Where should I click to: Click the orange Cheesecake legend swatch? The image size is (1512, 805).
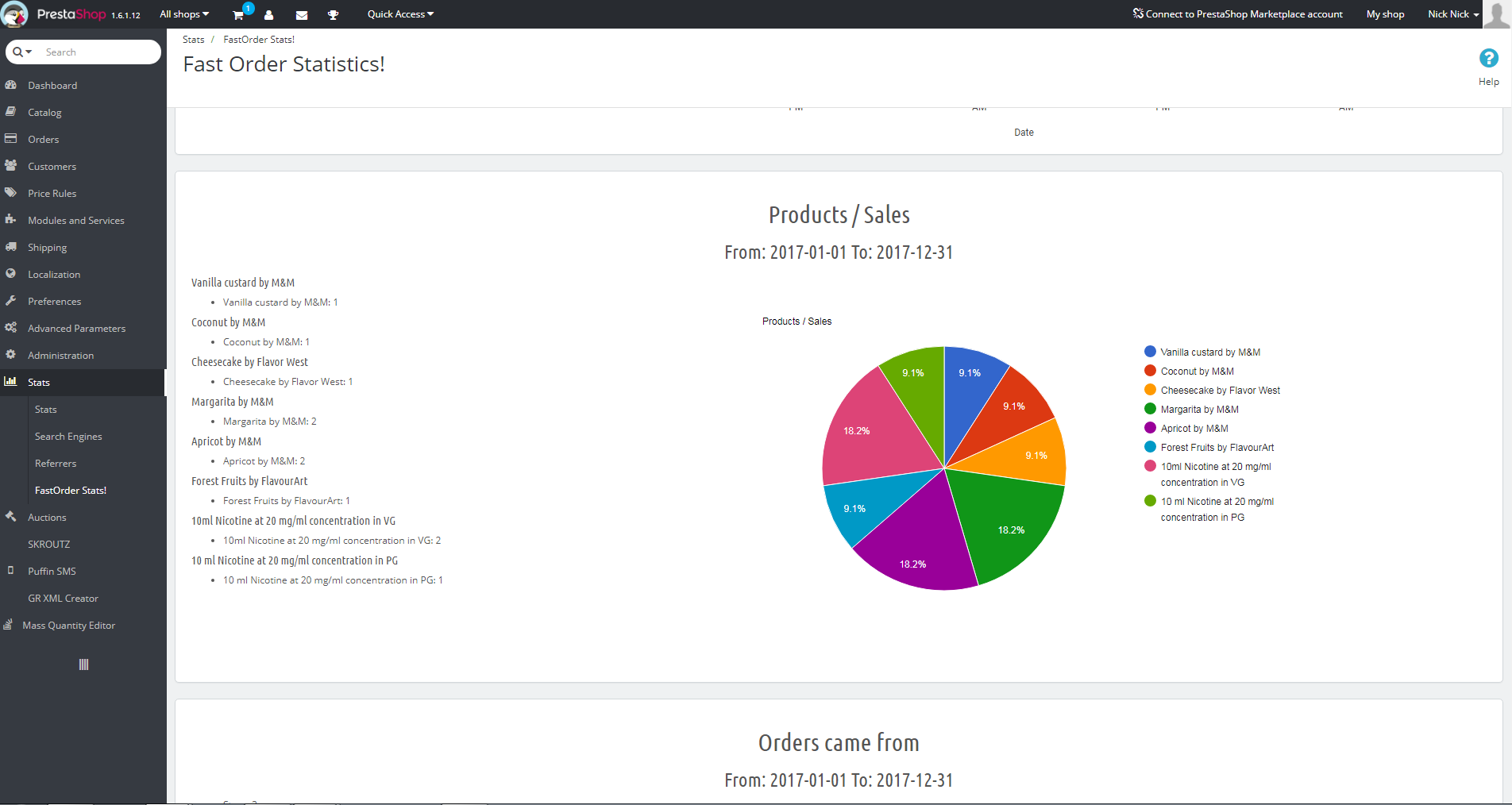pyautogui.click(x=1150, y=390)
